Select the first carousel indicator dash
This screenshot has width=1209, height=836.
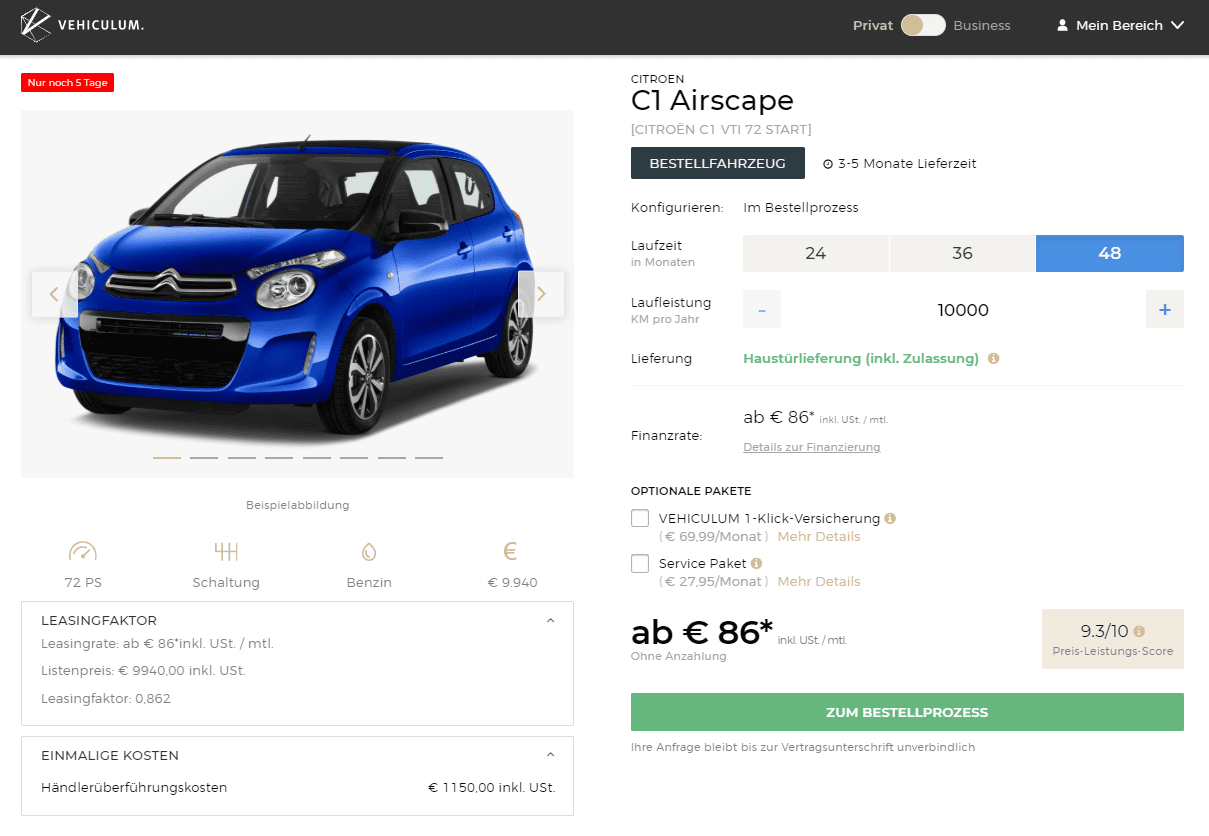coord(167,458)
